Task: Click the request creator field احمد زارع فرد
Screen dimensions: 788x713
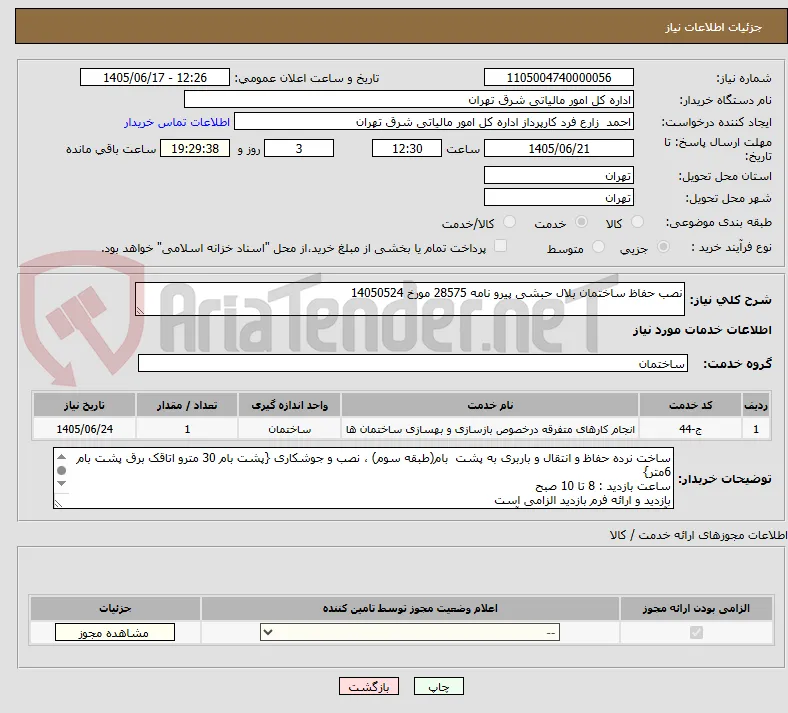Action: tap(434, 122)
